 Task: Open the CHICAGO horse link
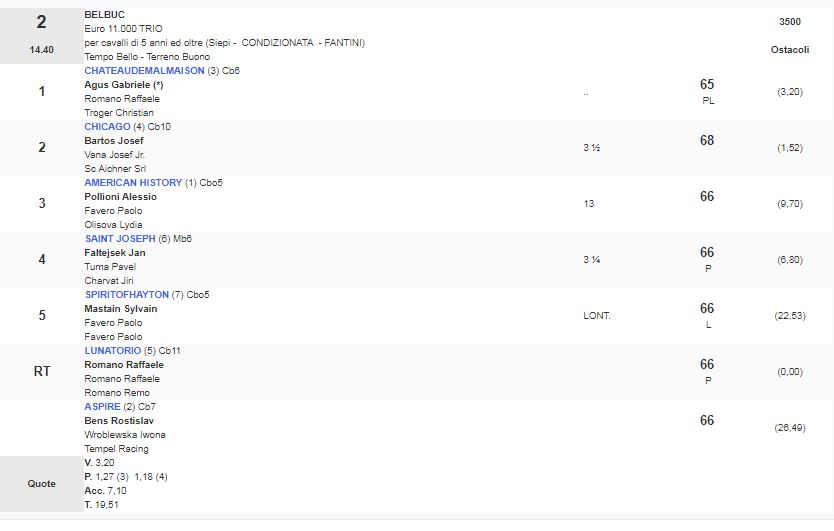(x=107, y=127)
